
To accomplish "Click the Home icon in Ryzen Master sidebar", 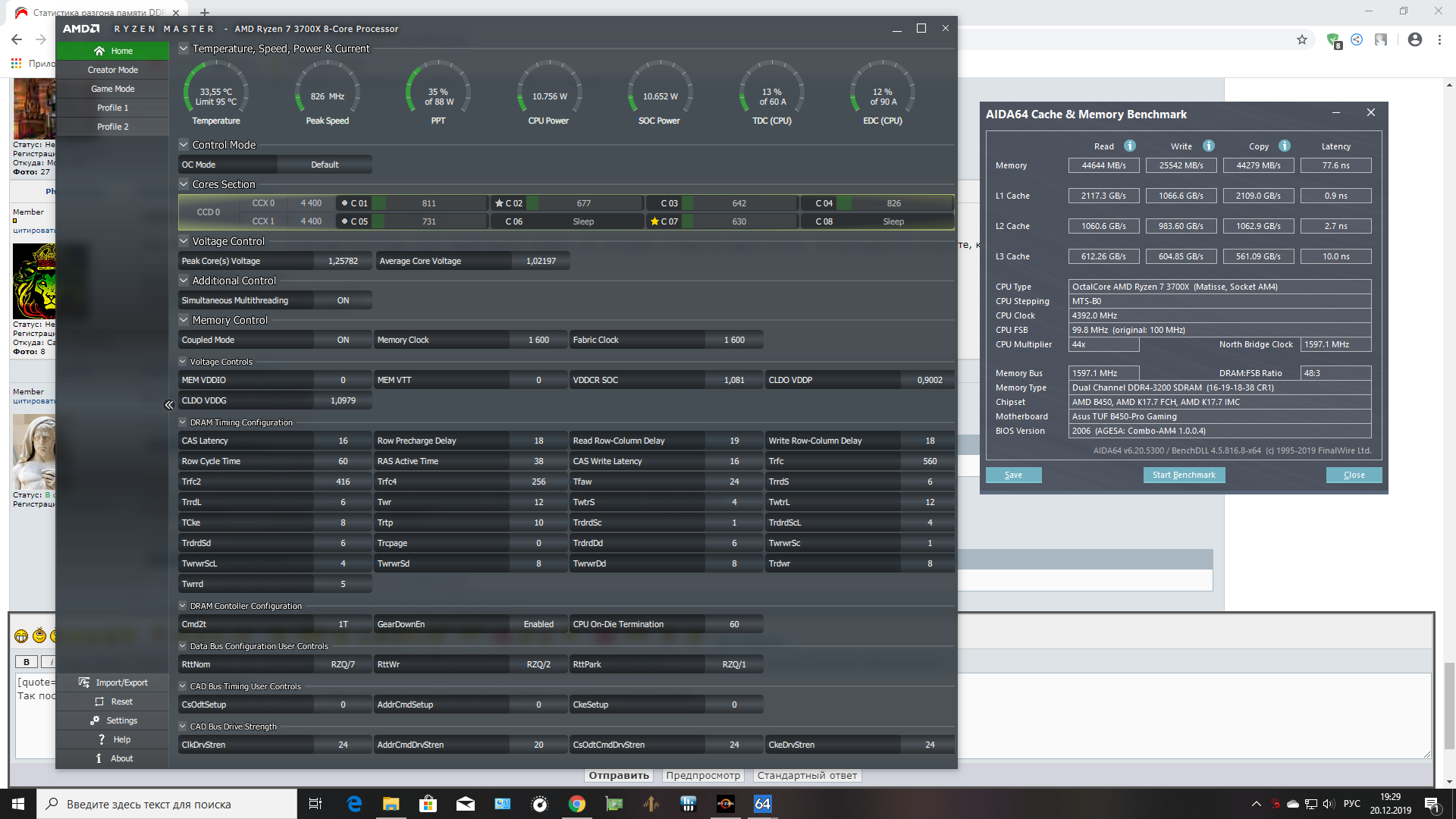I will [x=99, y=51].
